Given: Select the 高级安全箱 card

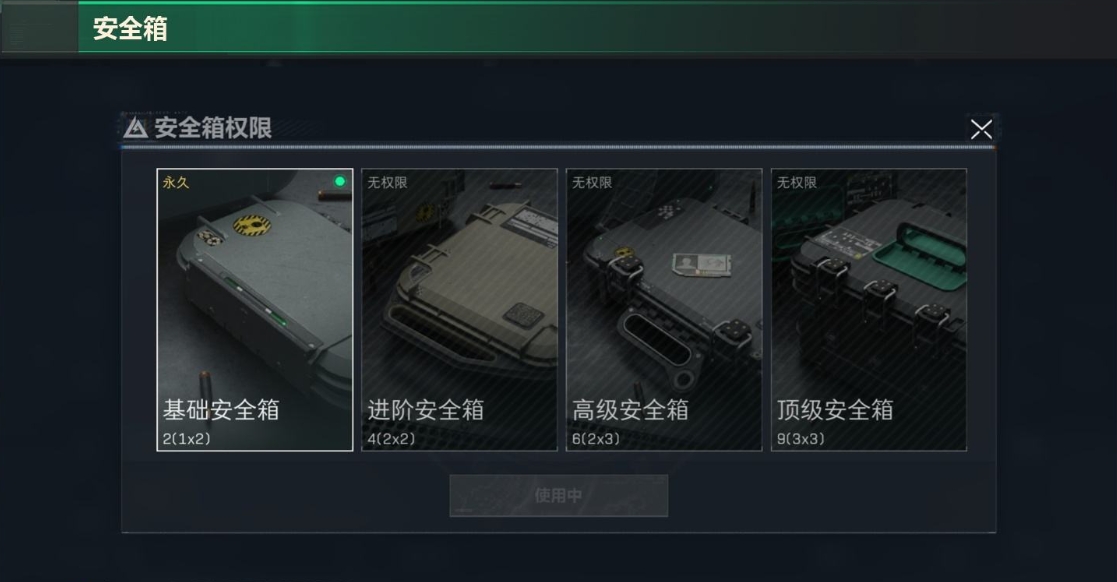Looking at the screenshot, I should click(664, 310).
